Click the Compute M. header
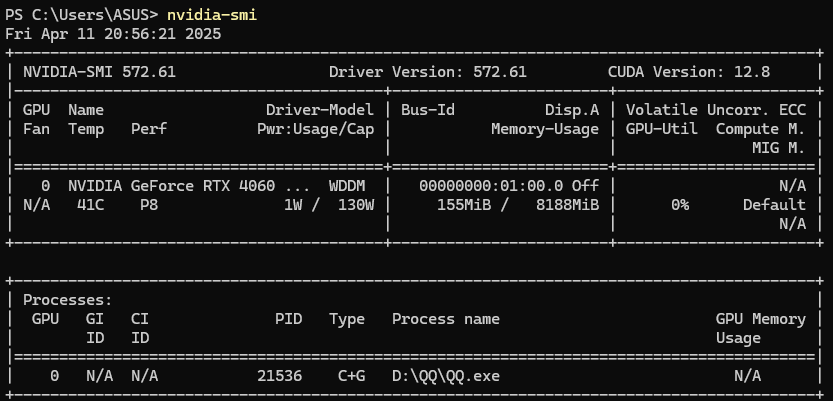The image size is (833, 401). pos(761,129)
